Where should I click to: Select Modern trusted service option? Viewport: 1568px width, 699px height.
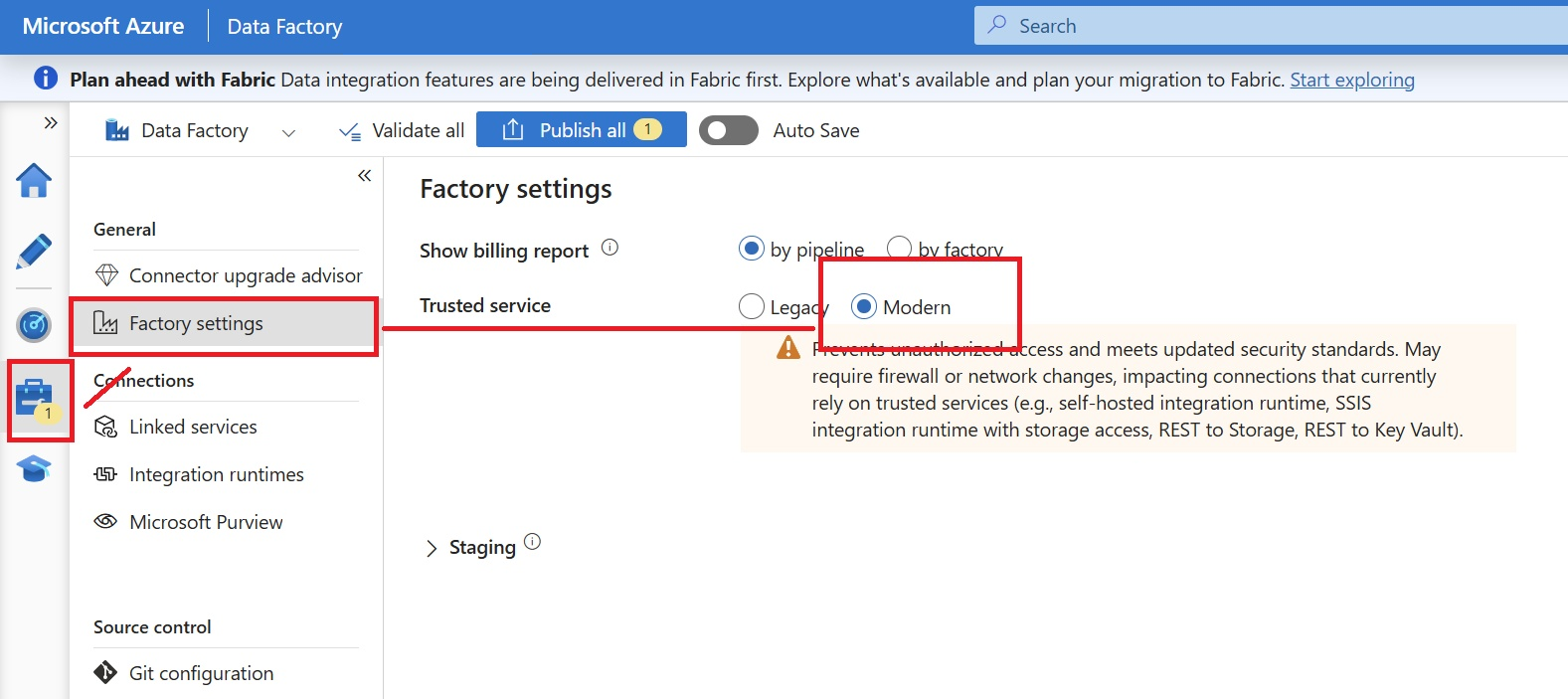pyautogui.click(x=864, y=306)
